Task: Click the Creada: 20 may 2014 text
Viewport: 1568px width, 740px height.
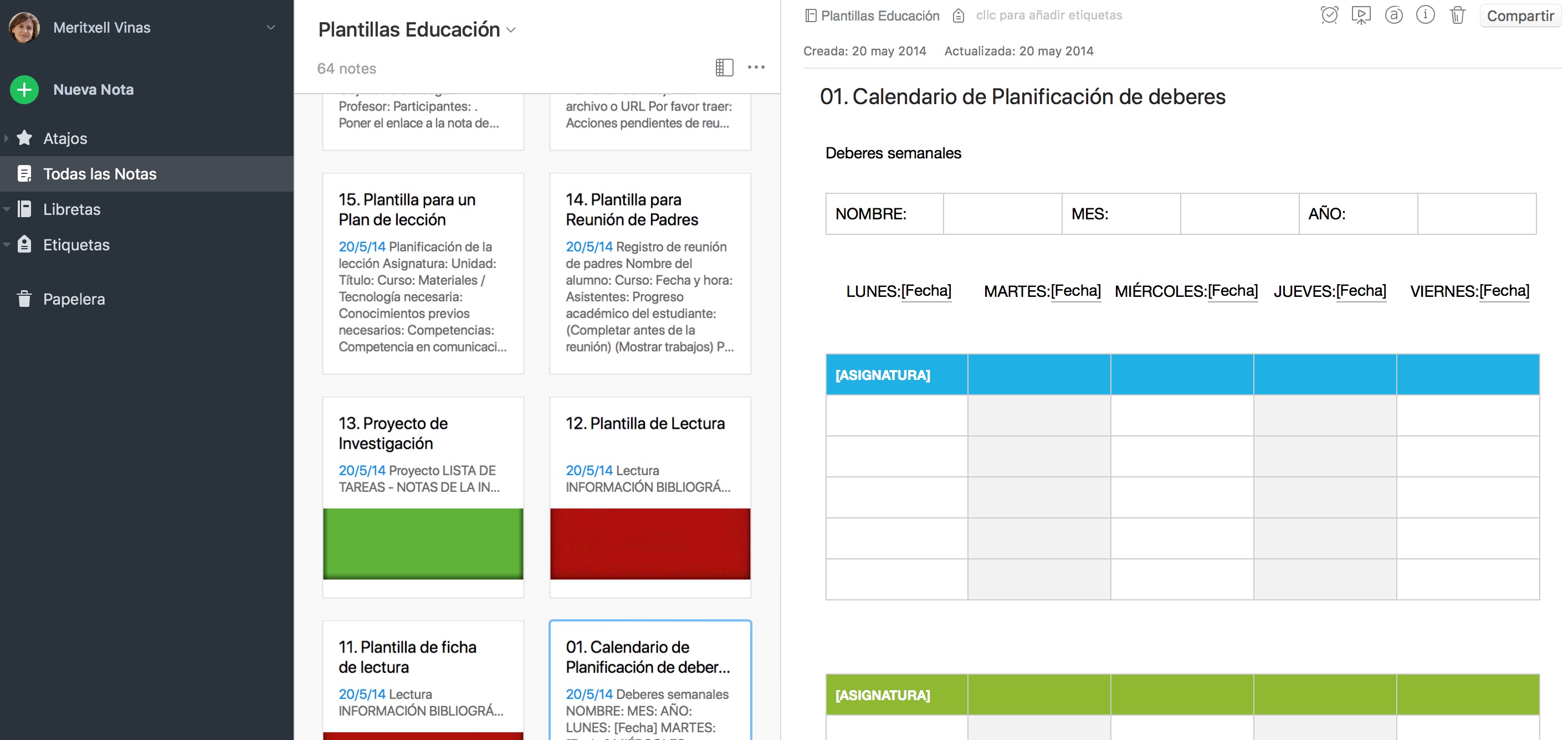Action: pos(864,51)
